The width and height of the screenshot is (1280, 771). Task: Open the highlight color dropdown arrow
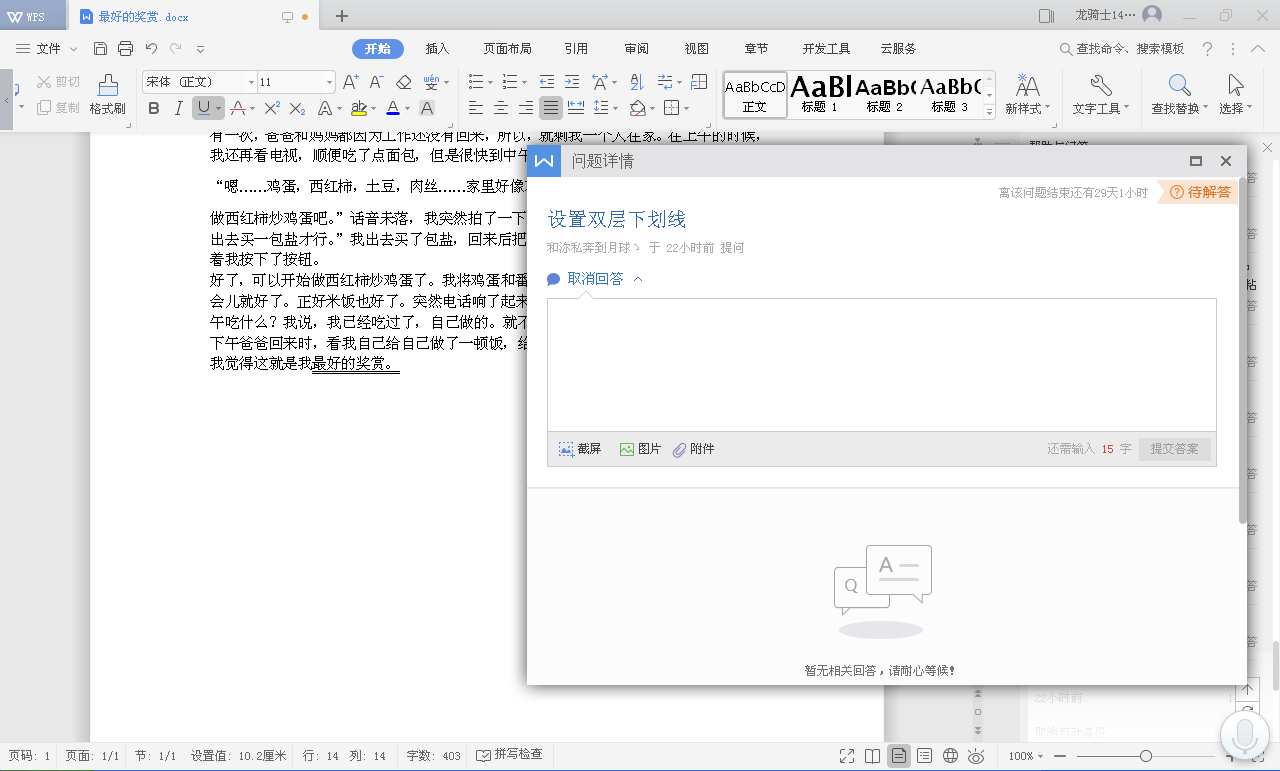pos(373,108)
